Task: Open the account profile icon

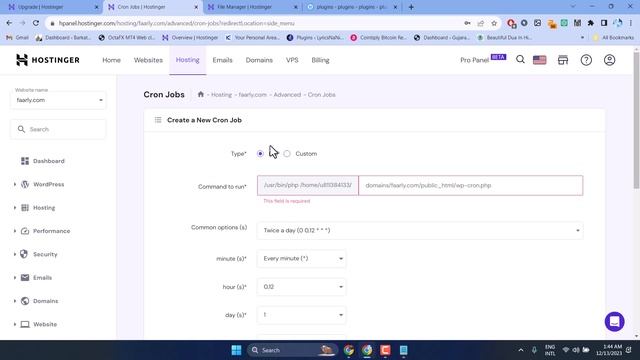Action: pos(609,60)
